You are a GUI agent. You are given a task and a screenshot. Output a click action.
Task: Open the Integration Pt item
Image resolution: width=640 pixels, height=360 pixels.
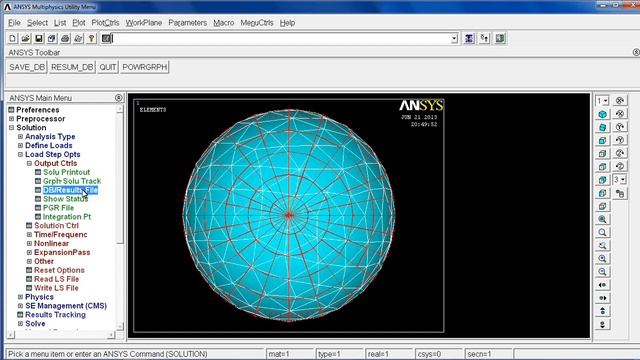(67, 217)
